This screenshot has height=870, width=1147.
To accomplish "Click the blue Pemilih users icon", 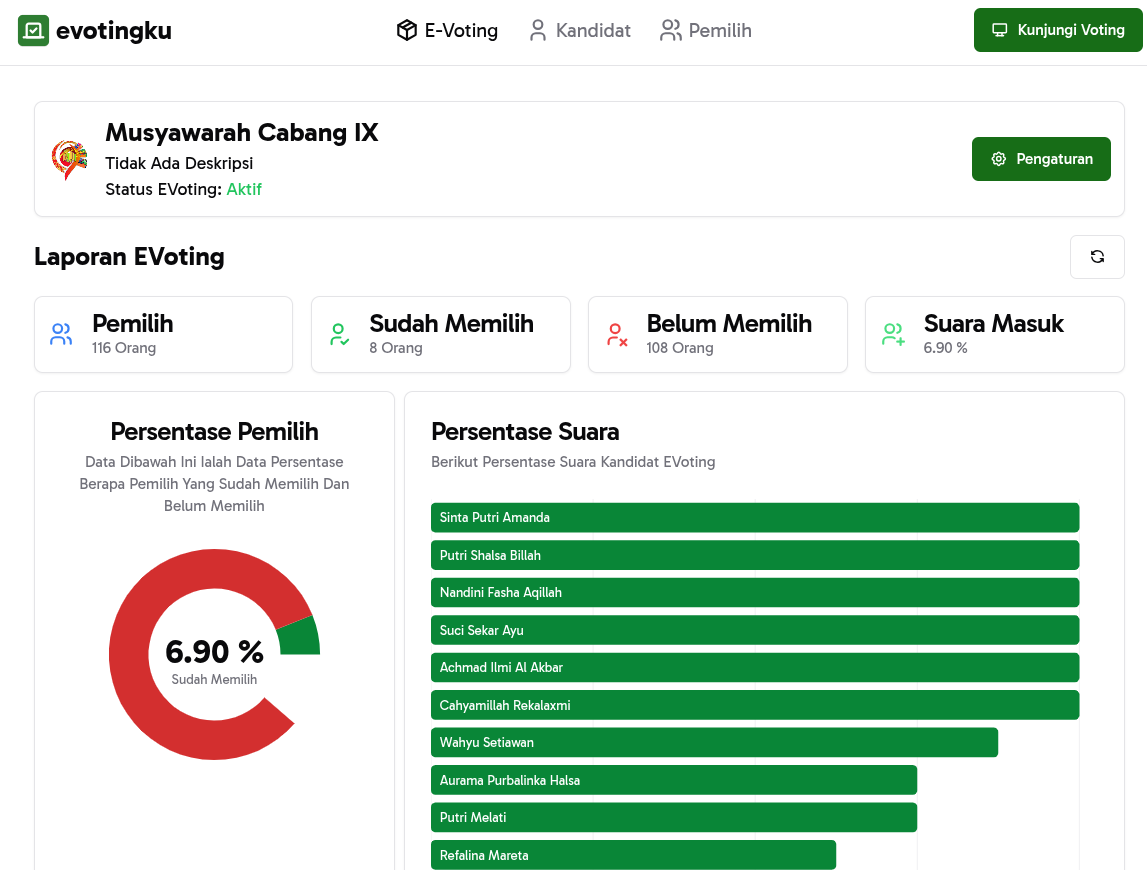I will point(61,334).
